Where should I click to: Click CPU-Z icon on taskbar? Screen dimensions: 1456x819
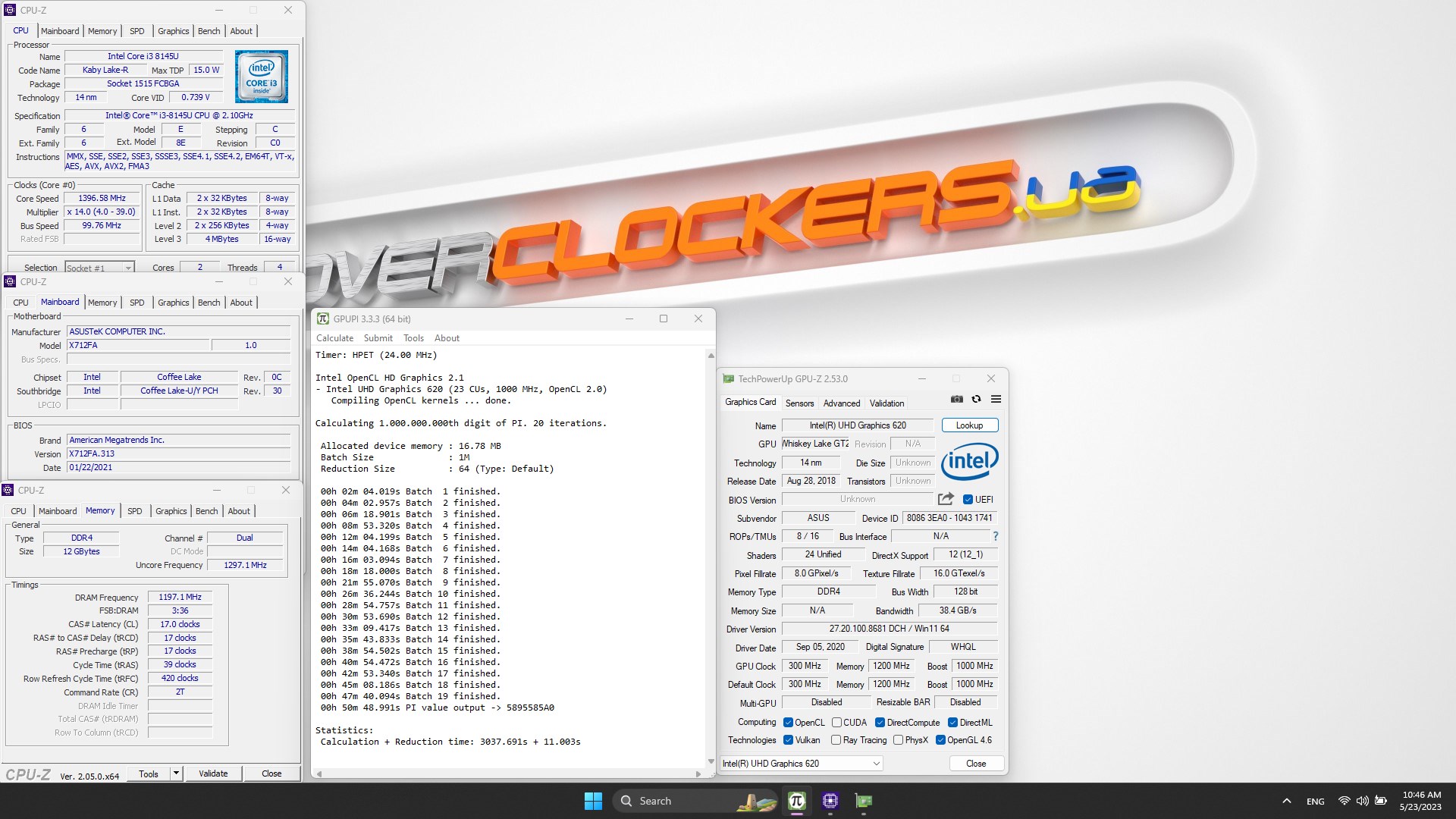[830, 801]
